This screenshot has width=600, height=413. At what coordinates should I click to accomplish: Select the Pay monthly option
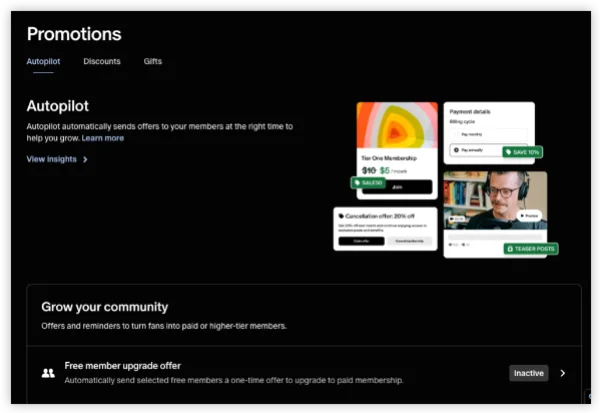tap(489, 134)
